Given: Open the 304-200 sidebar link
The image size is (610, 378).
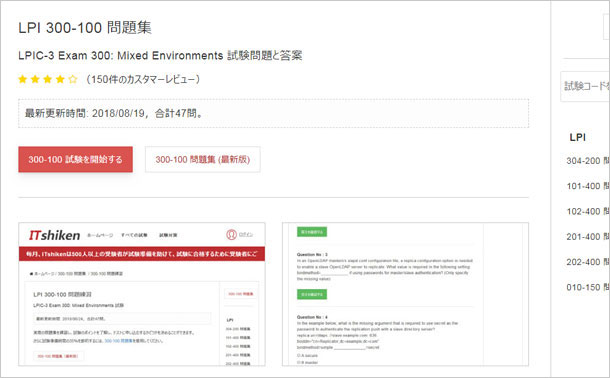Looking at the screenshot, I should coord(587,161).
